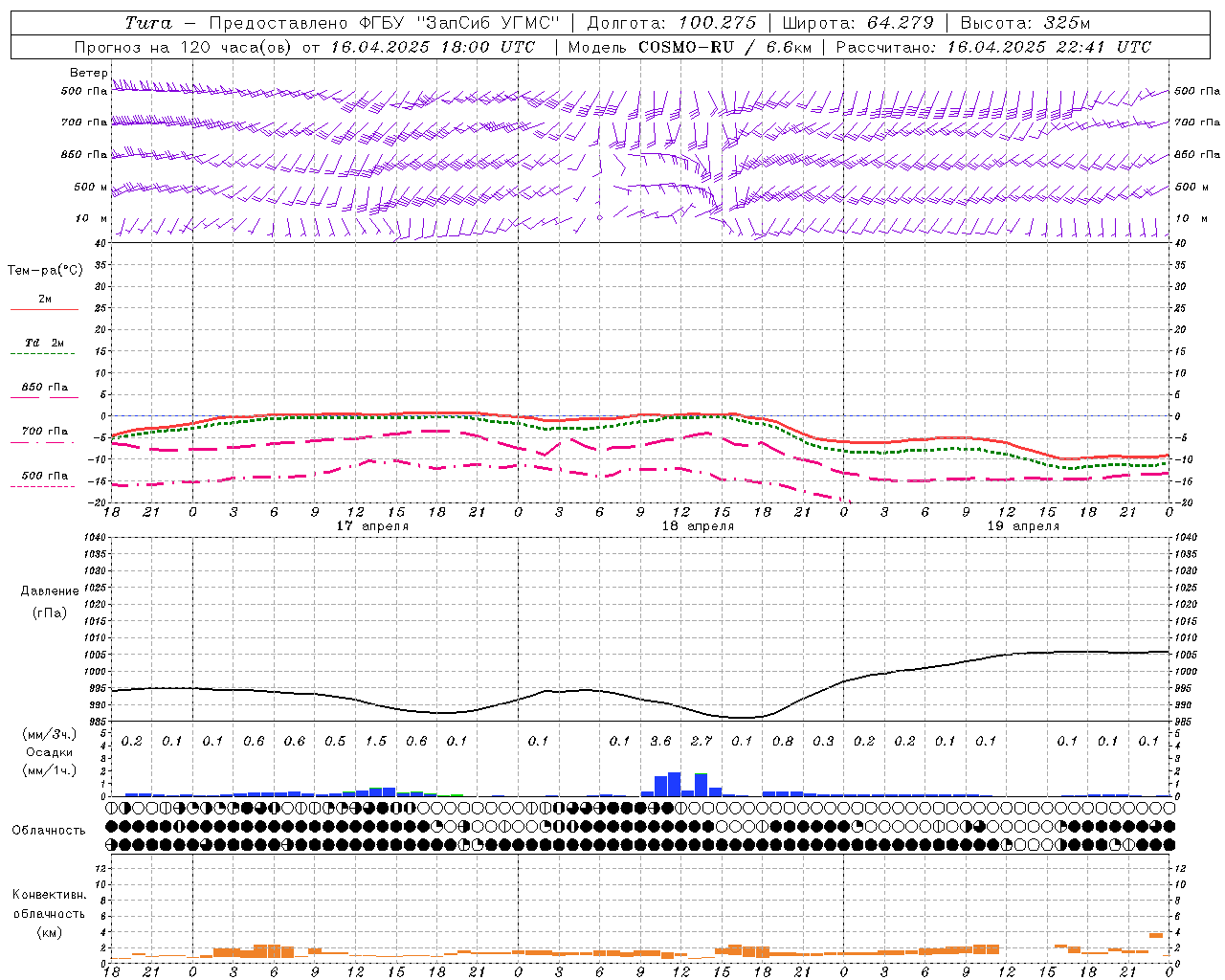Click '700 гПа' entry in temperature legend

pyautogui.click(x=45, y=431)
